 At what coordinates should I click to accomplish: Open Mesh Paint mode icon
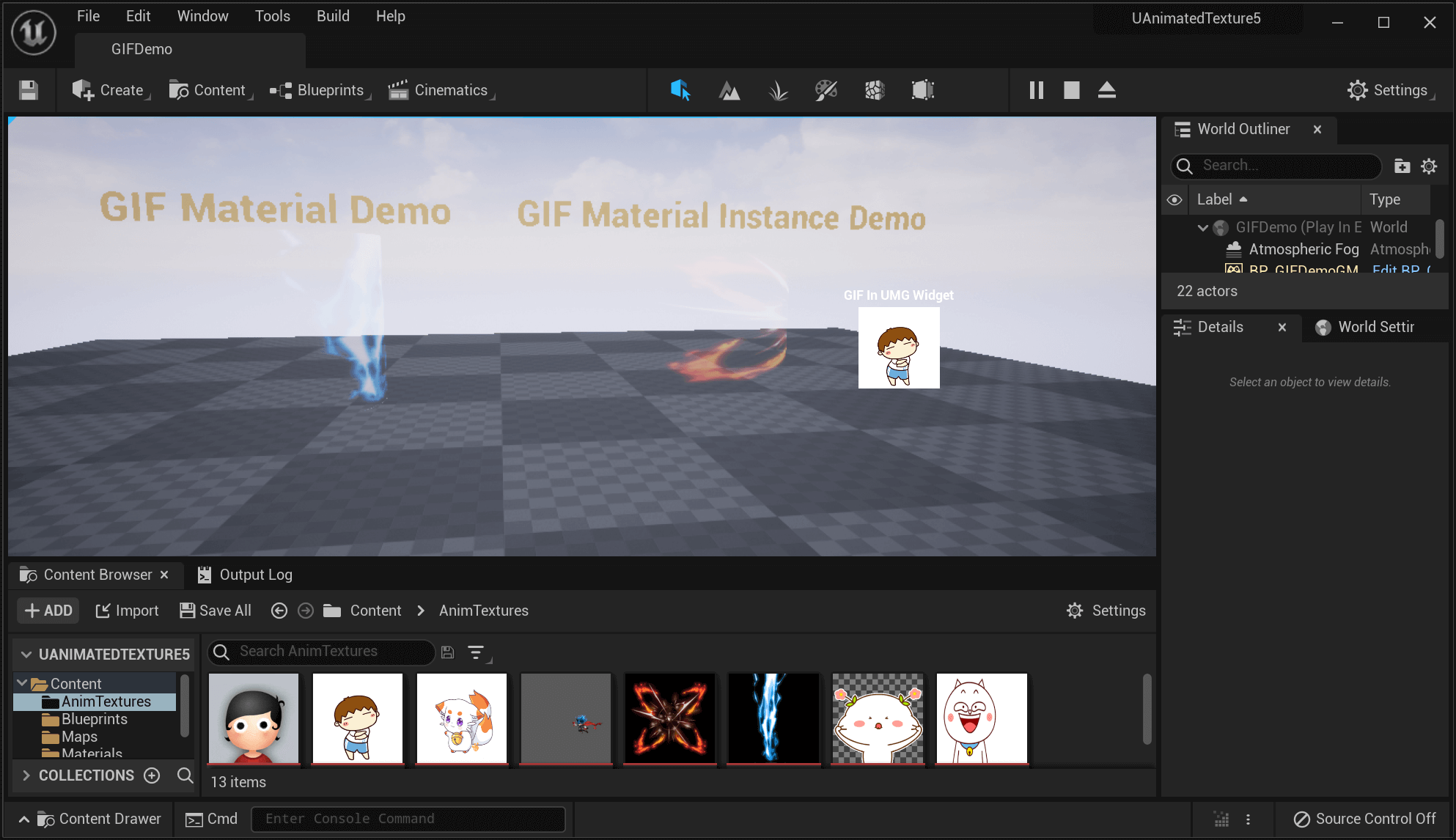tap(826, 90)
